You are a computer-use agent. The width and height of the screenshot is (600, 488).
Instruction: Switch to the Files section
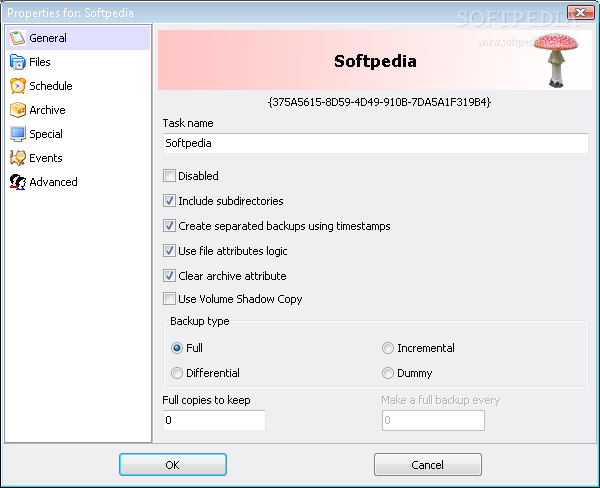coord(78,62)
